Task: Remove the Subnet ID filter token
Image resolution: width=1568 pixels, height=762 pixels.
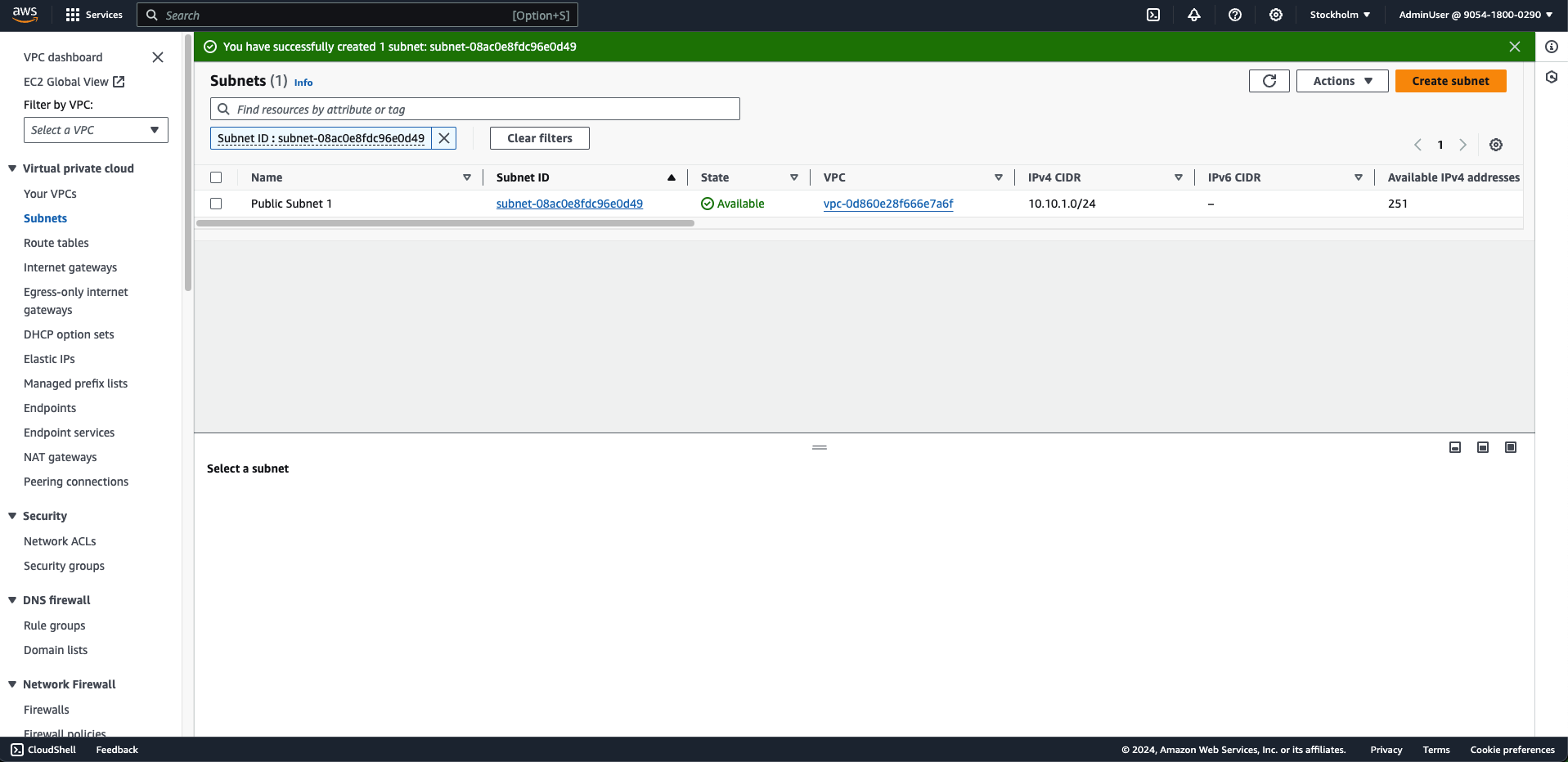Action: (x=444, y=138)
